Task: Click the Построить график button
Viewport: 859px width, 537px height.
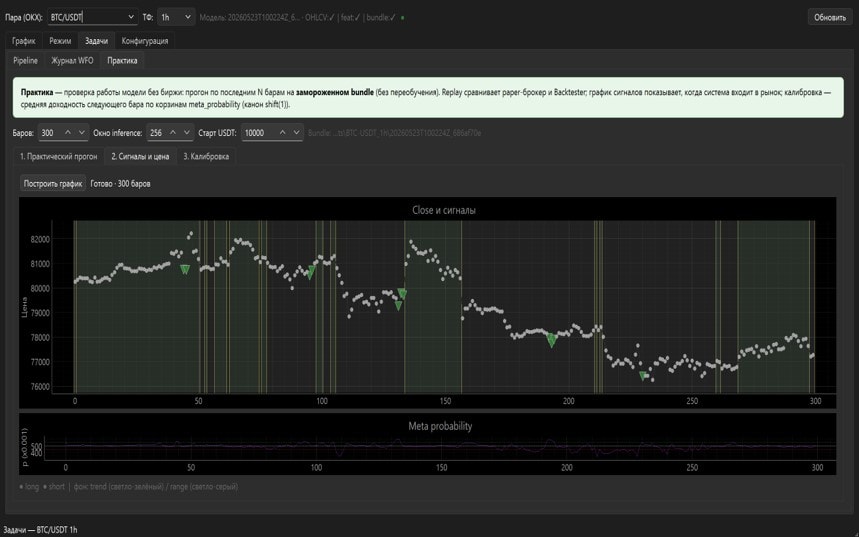Action: click(53, 184)
